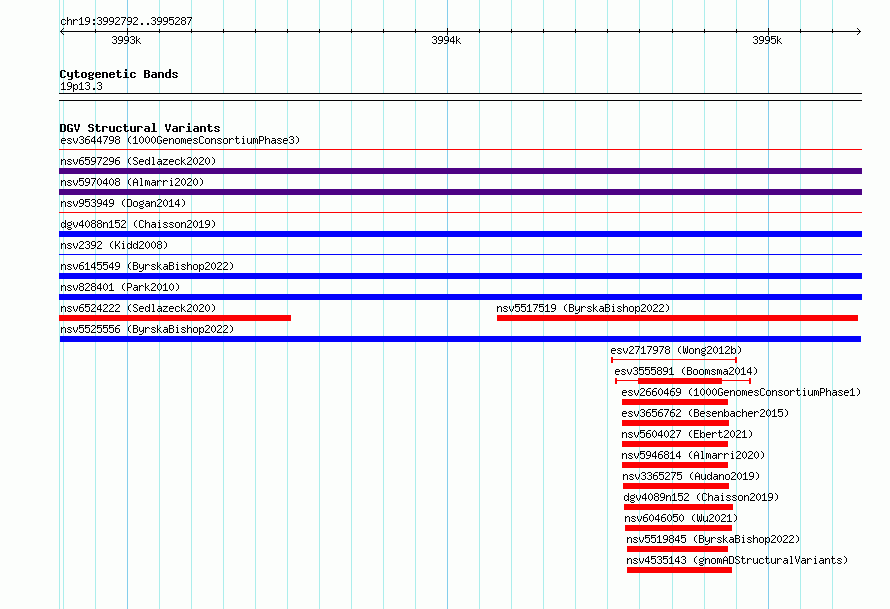This screenshot has height=609, width=890.
Task: Open nsv4535143 (gnomADStructuralVariants) label
Action: tap(737, 560)
